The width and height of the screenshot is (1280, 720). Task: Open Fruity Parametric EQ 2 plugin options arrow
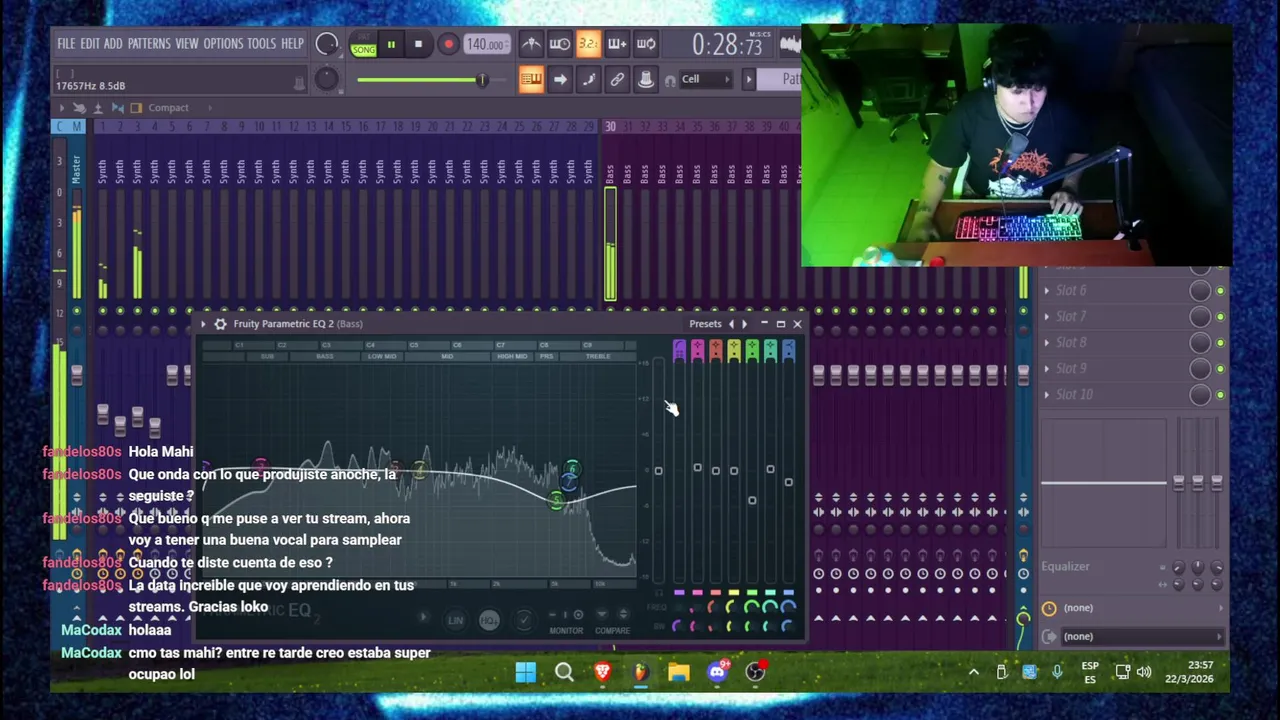203,324
